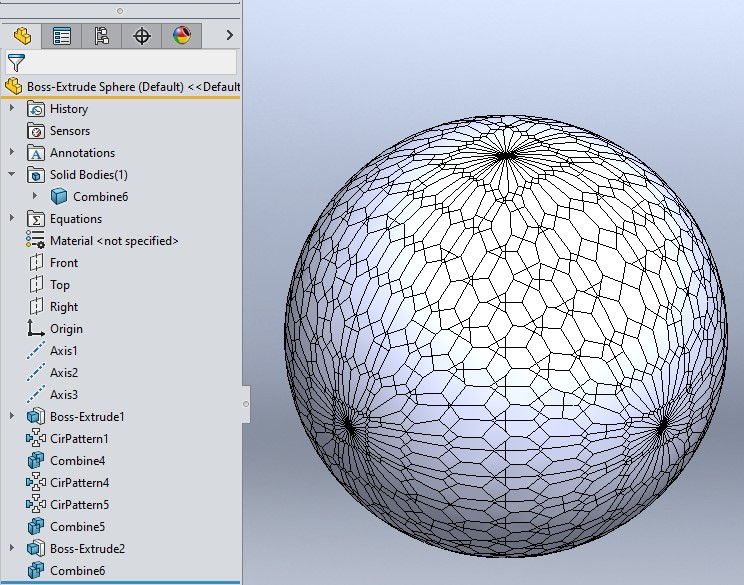This screenshot has width=744, height=585.
Task: Click the Combine5 feature icon
Action: [x=36, y=526]
